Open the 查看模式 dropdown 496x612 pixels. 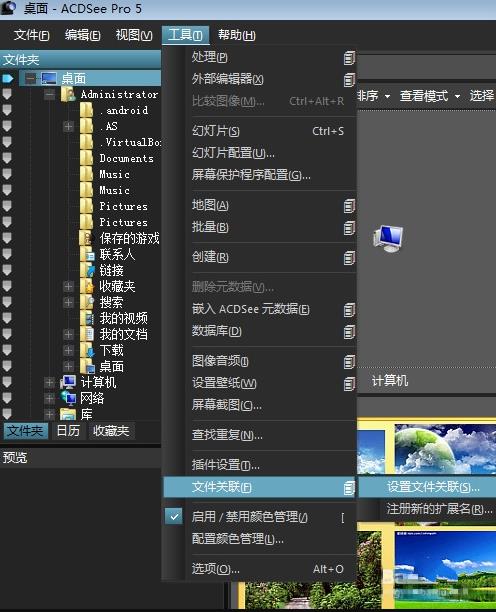[429, 96]
